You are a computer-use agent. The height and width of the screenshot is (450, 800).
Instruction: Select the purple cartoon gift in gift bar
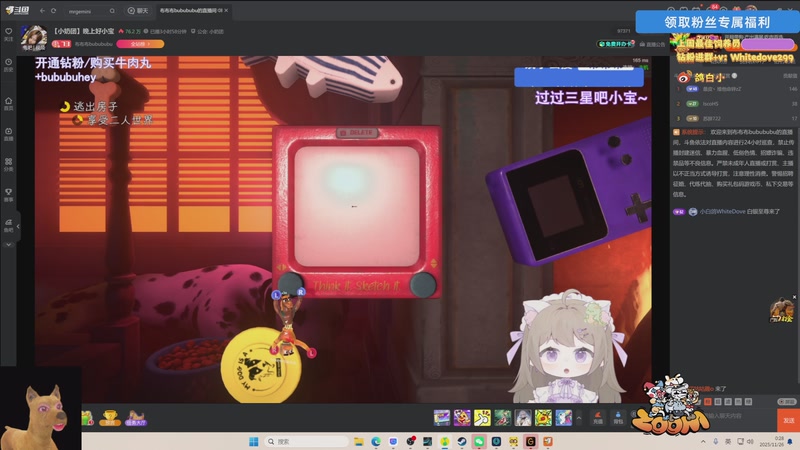[x=462, y=418]
